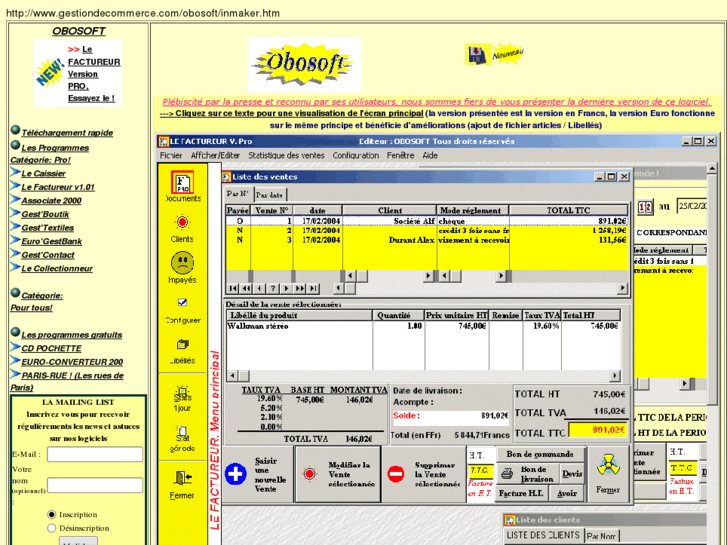
Task: Open the Le Collectionneur link
Action: [x=57, y=269]
